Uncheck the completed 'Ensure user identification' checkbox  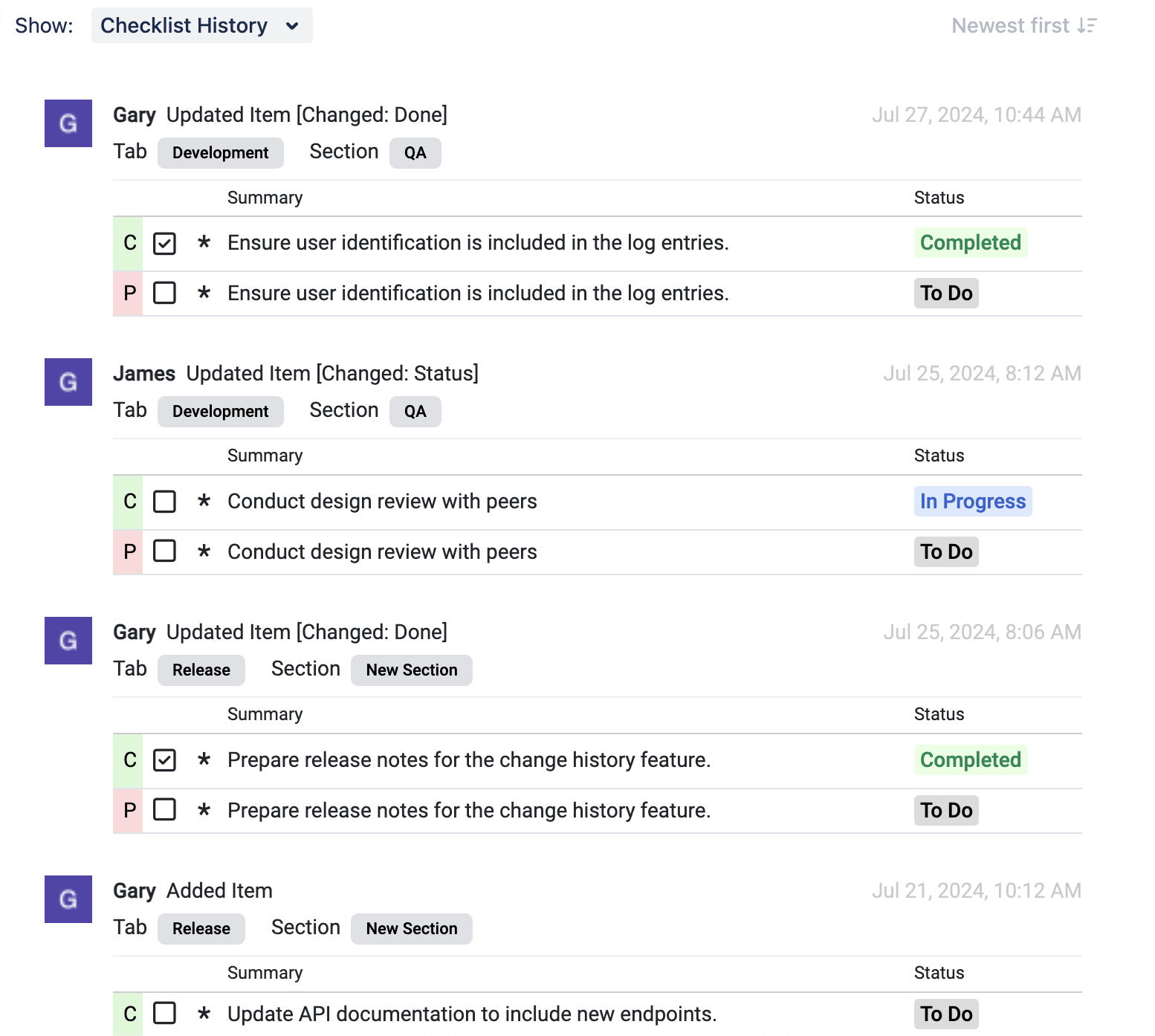[164, 243]
